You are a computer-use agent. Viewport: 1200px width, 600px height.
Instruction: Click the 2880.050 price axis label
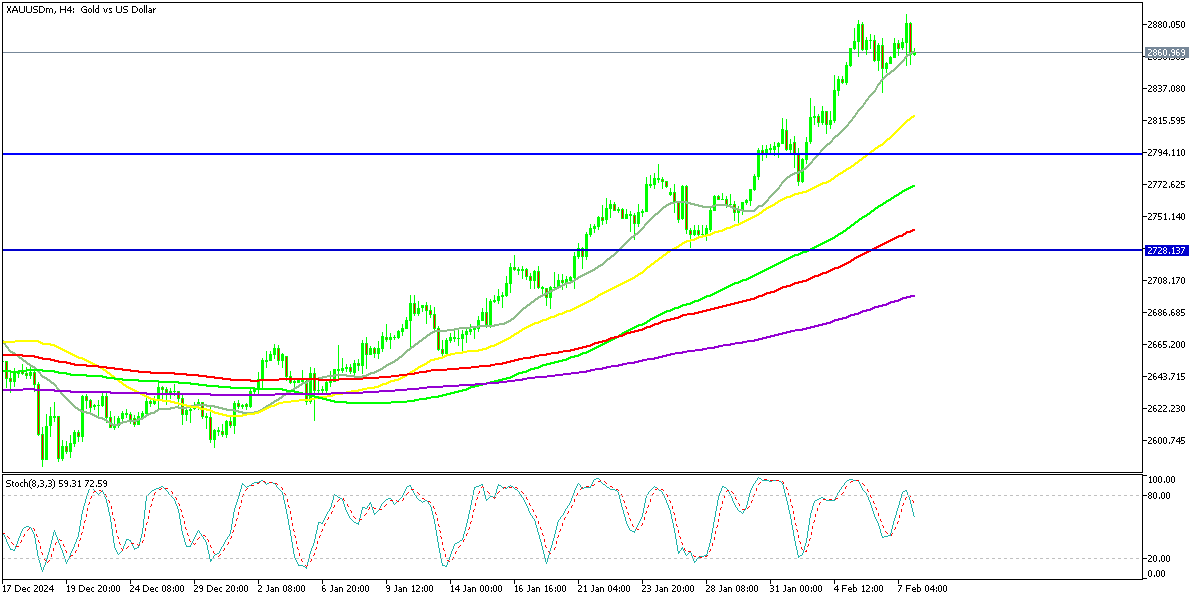pyautogui.click(x=1166, y=24)
